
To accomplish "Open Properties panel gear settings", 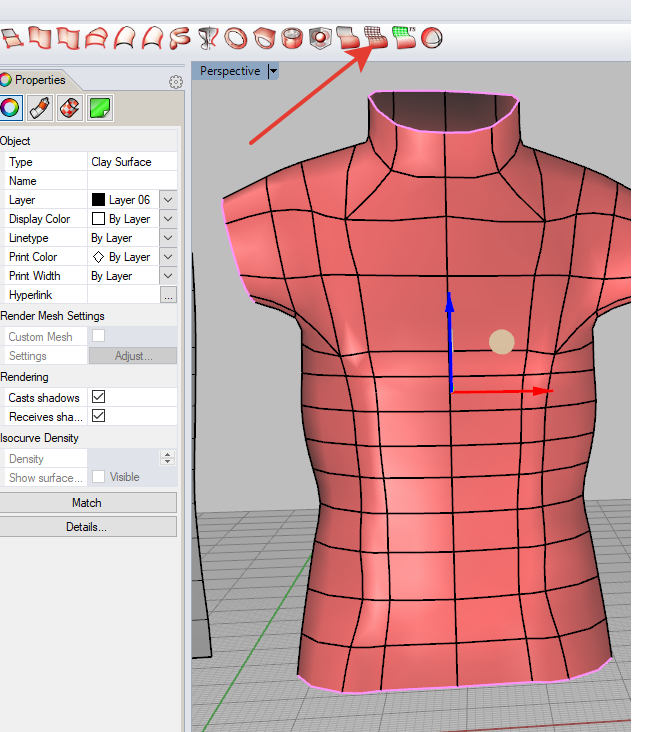I will click(x=176, y=81).
